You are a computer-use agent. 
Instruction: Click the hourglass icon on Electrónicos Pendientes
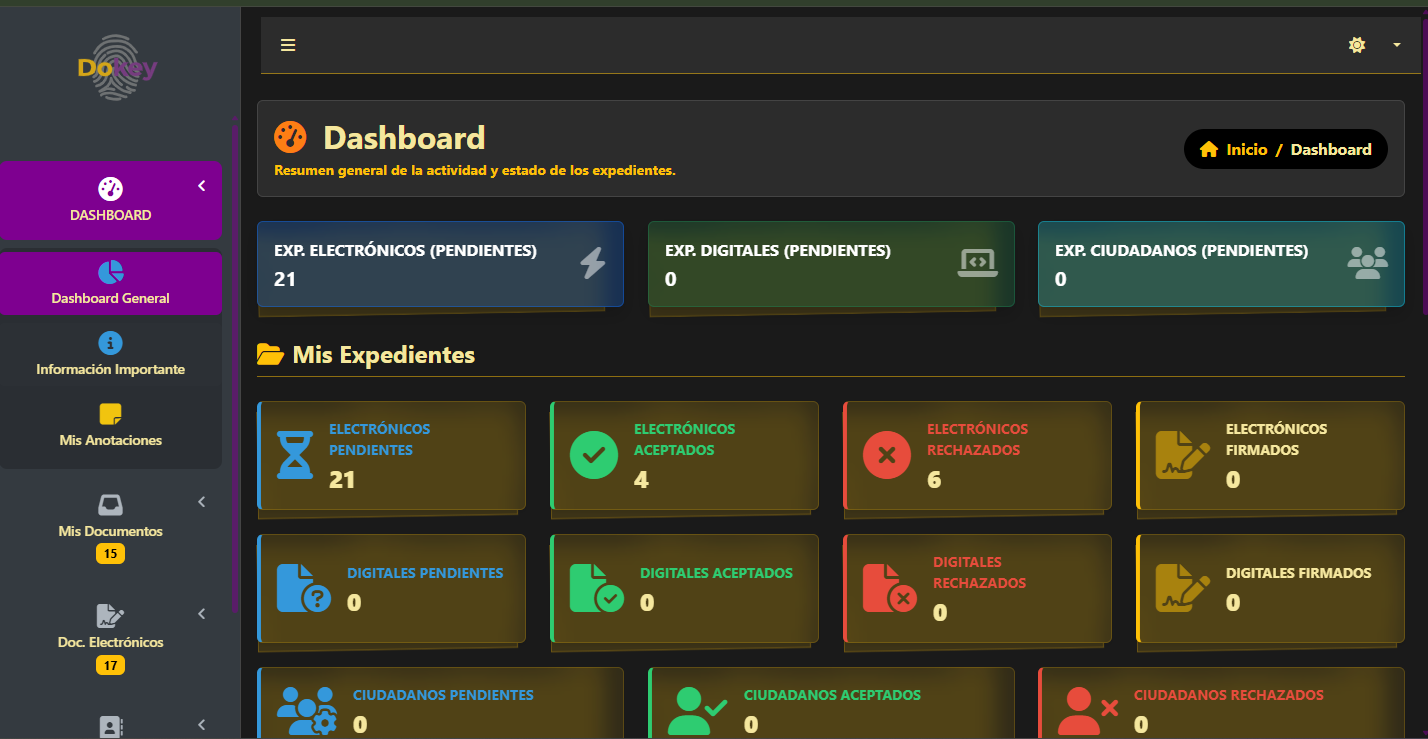tap(295, 455)
